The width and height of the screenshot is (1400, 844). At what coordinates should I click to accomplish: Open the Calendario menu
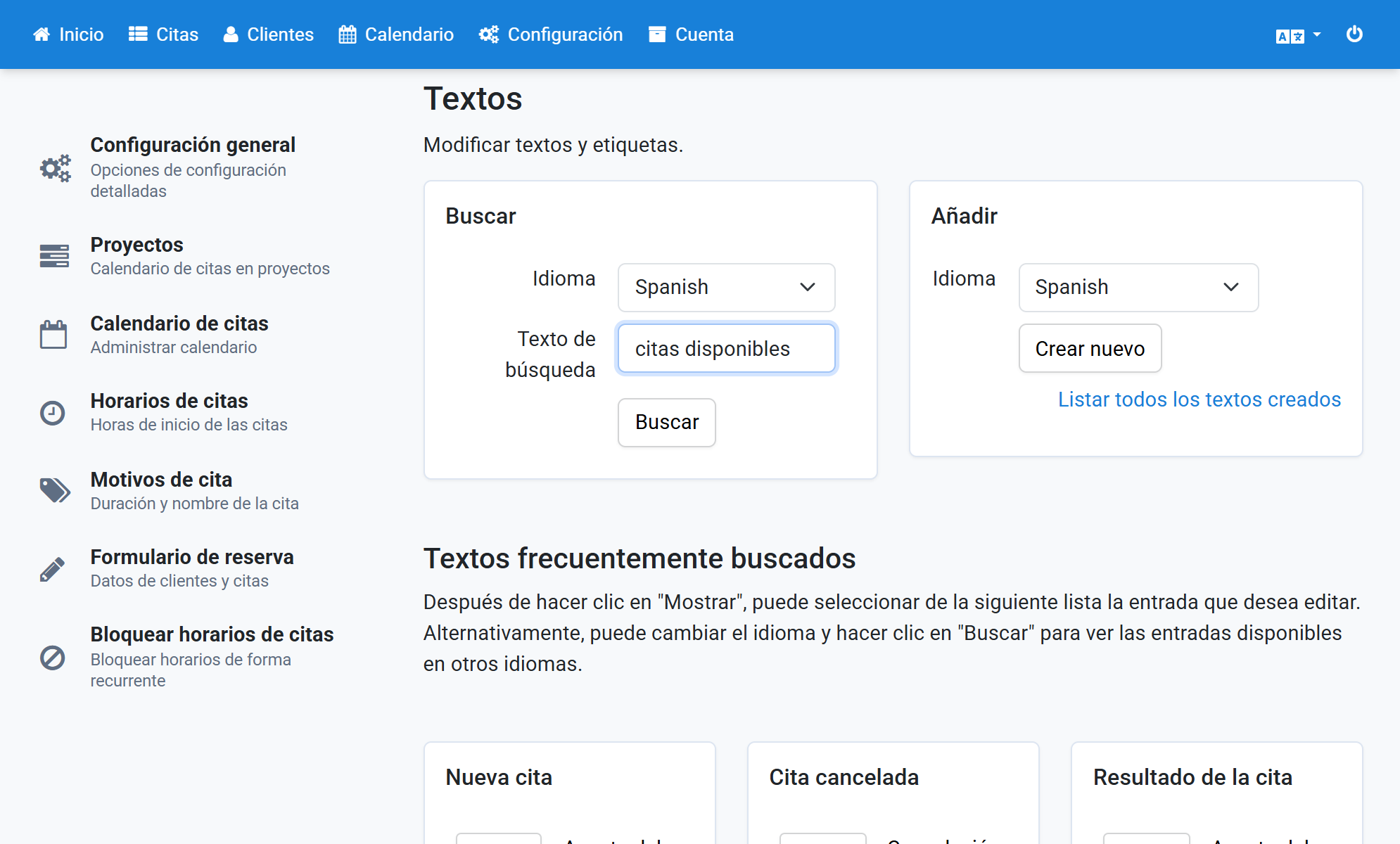click(396, 34)
